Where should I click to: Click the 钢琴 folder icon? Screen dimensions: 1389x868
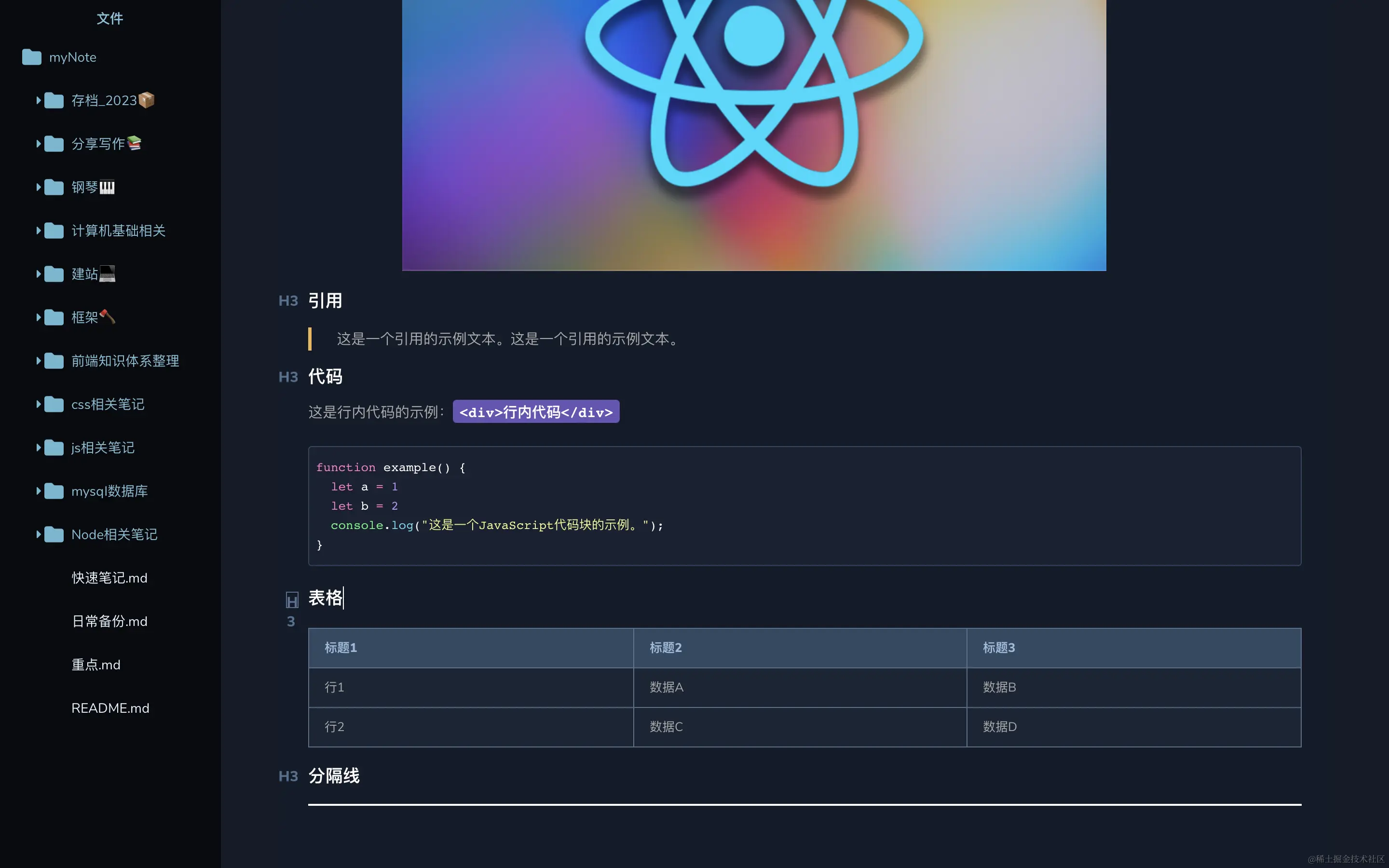pyautogui.click(x=54, y=187)
